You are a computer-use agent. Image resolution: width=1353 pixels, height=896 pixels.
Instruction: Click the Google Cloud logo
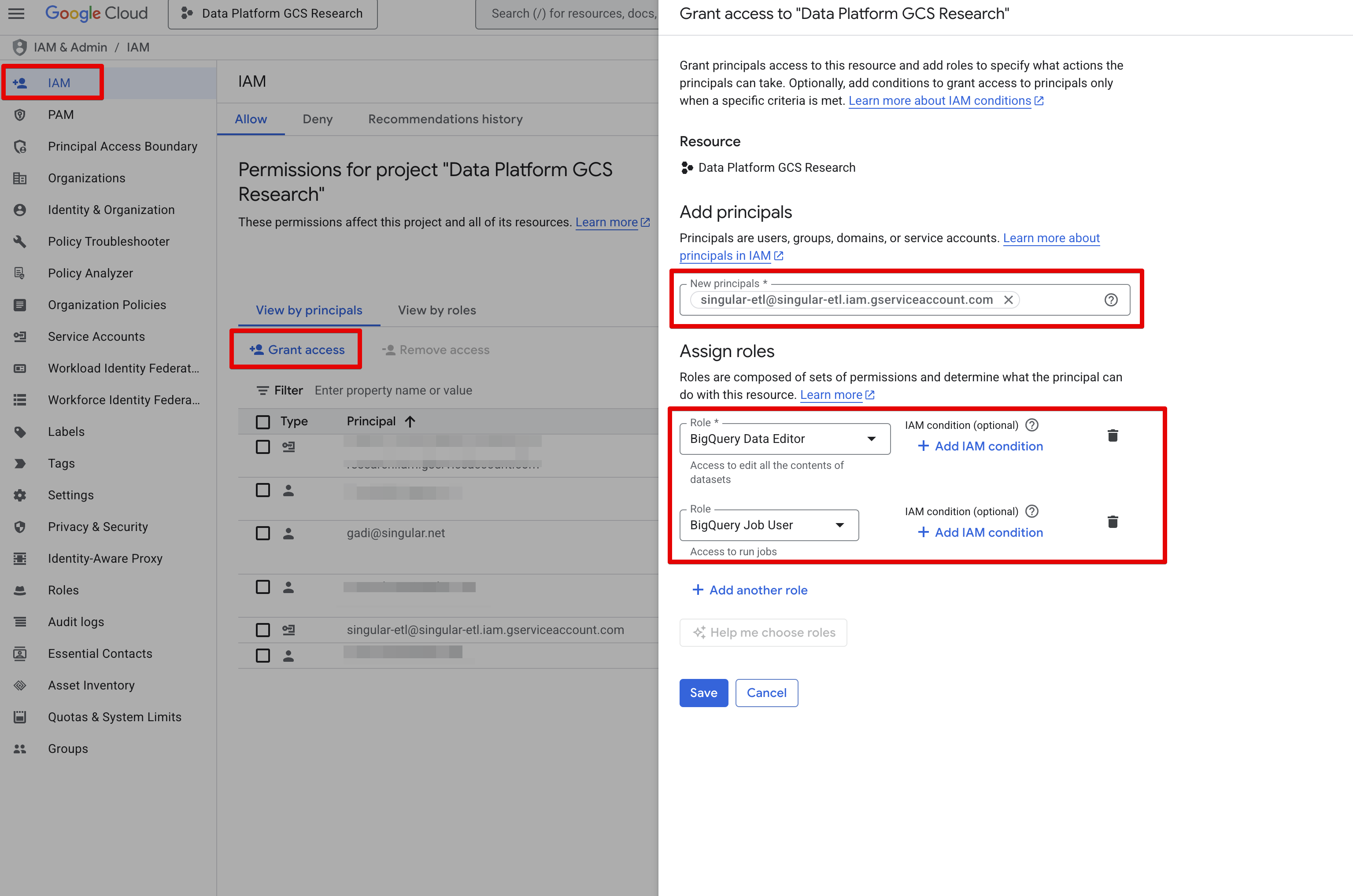pos(96,13)
